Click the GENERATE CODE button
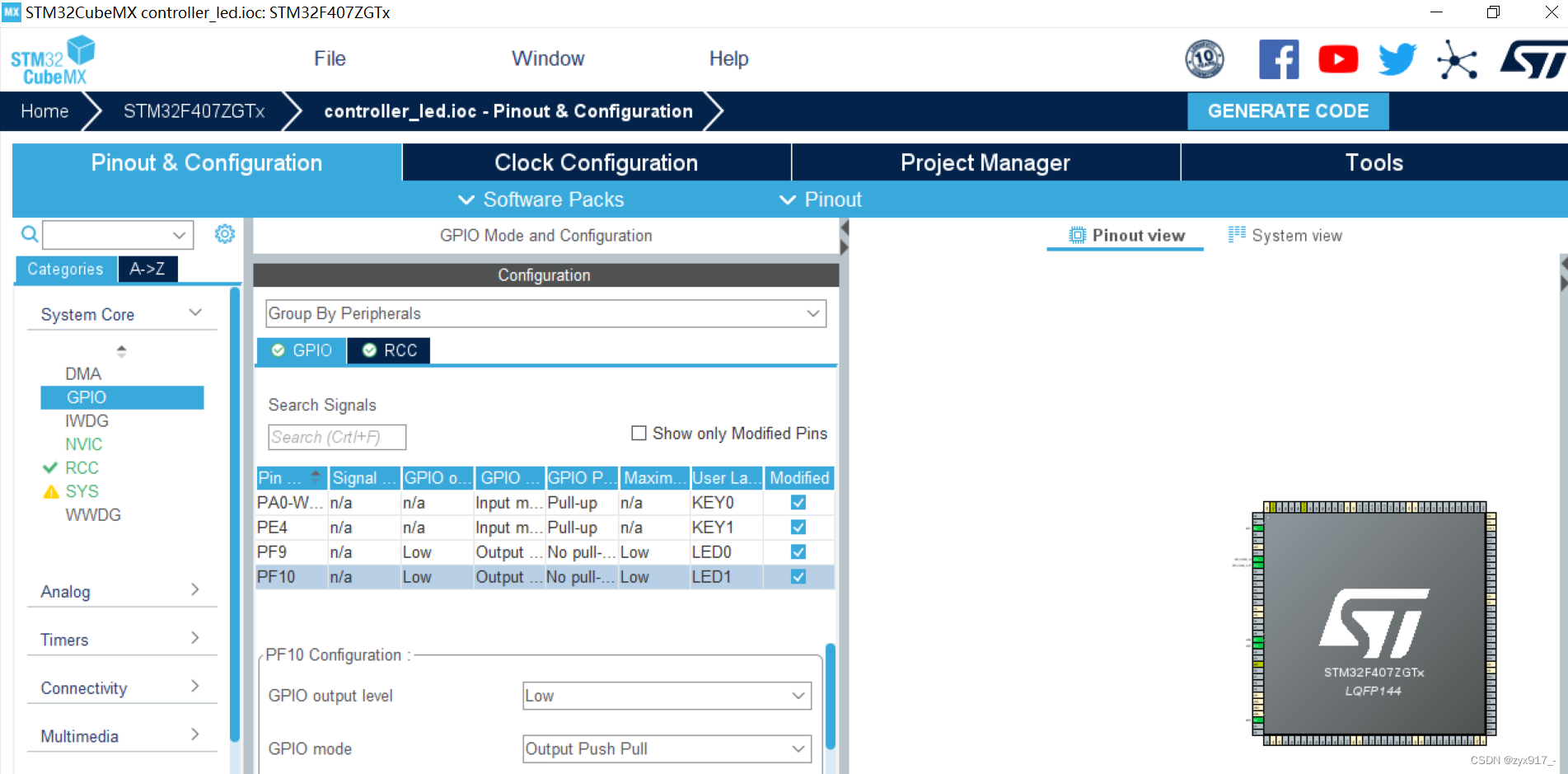This screenshot has width=1568, height=774. pos(1288,111)
